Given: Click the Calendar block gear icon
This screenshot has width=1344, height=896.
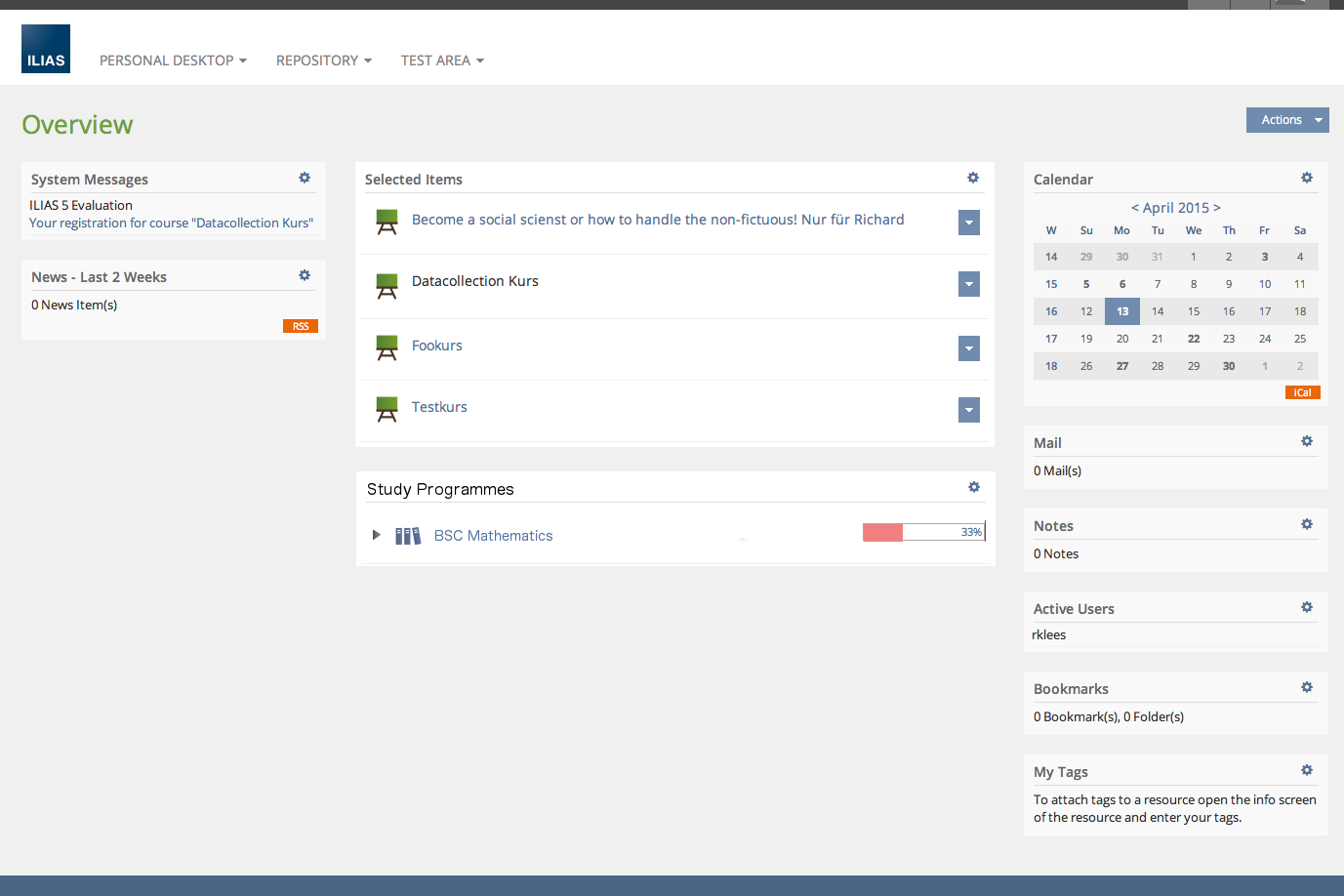Looking at the screenshot, I should click(x=1307, y=178).
